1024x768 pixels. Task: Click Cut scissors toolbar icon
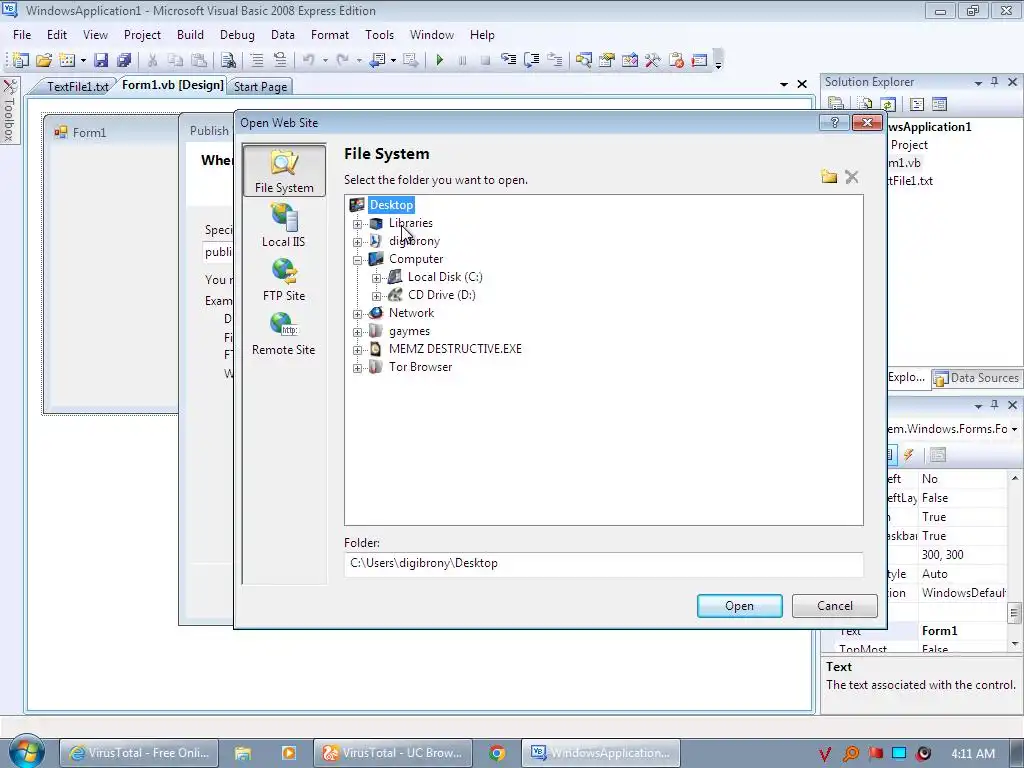pyautogui.click(x=152, y=61)
